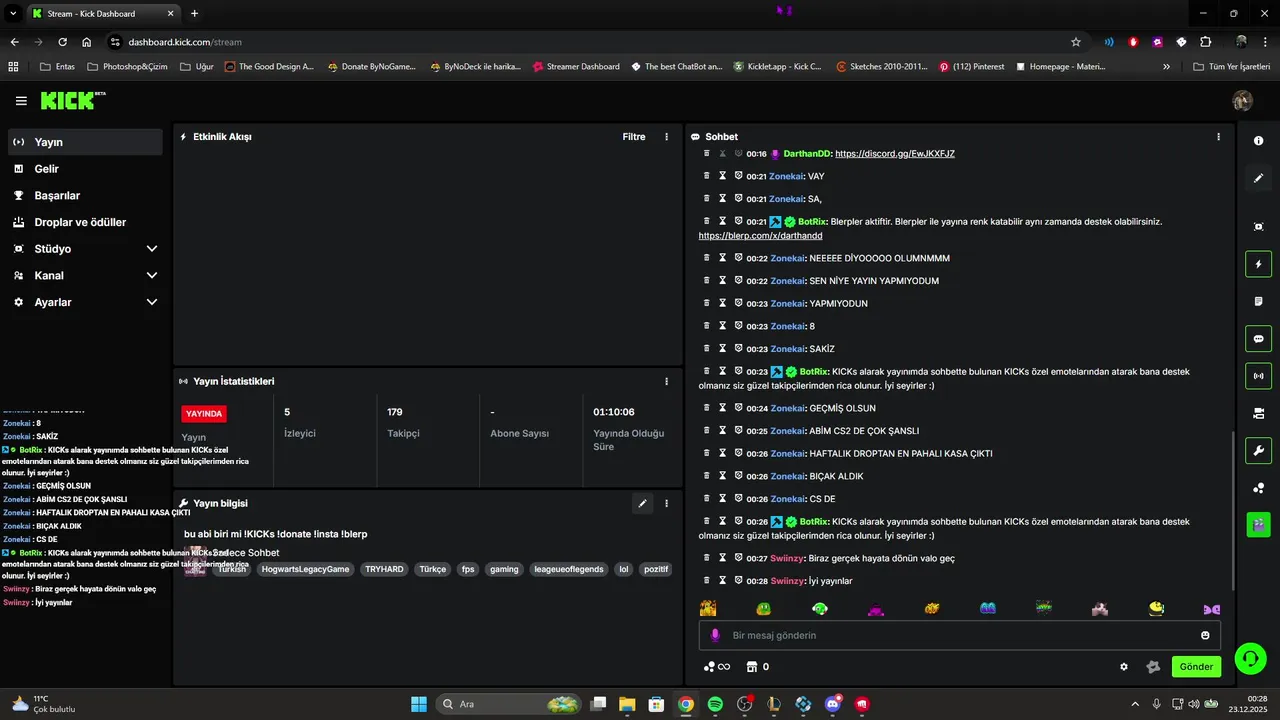Click the screen capture icon in right sidebar
Screen dimensions: 1280x720
point(1258,227)
